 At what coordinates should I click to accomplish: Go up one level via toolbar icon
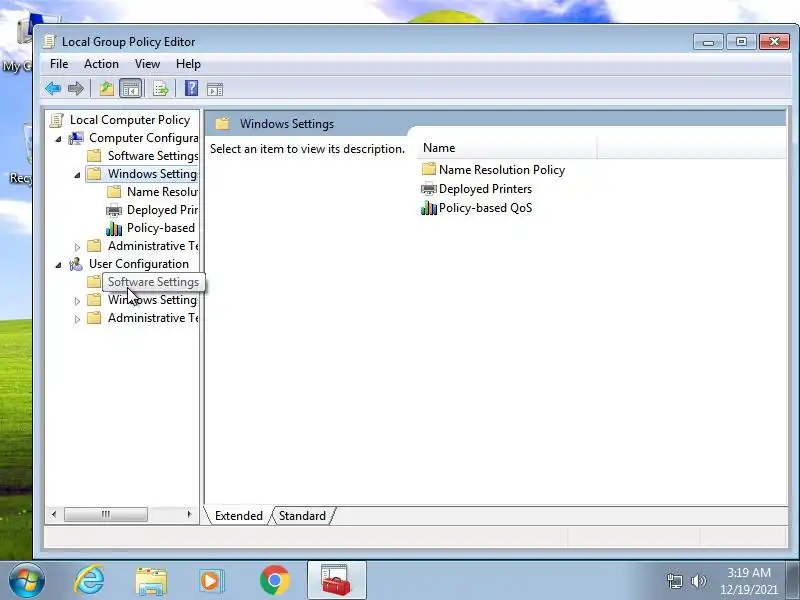[x=106, y=89]
